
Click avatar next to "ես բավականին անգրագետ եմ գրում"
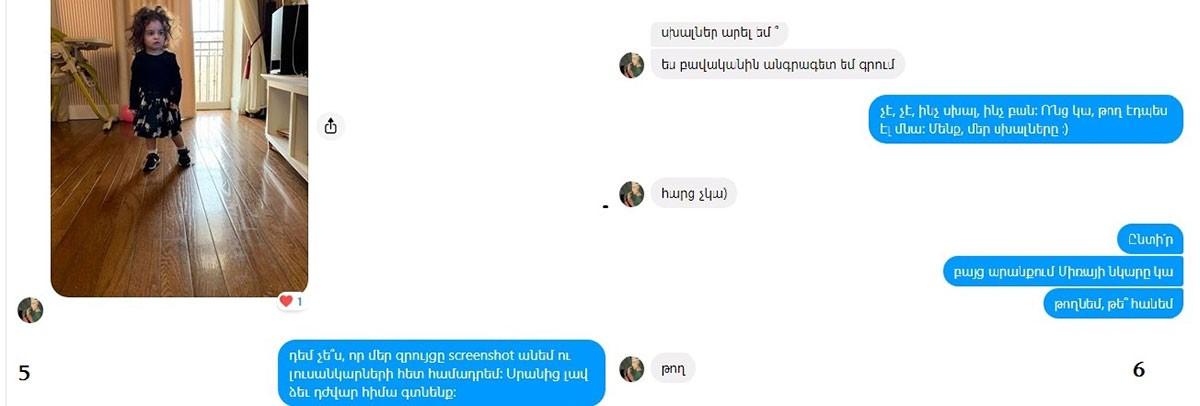coord(632,65)
